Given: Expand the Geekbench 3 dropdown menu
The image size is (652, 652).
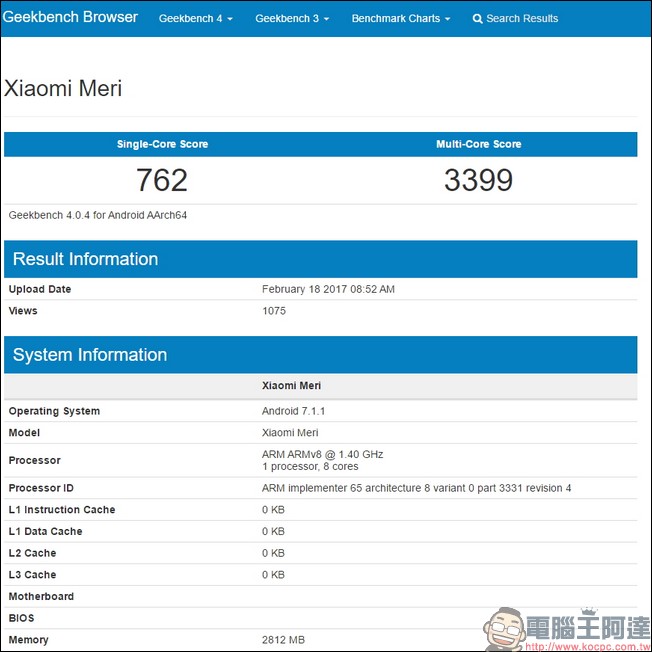Looking at the screenshot, I should coord(292,19).
